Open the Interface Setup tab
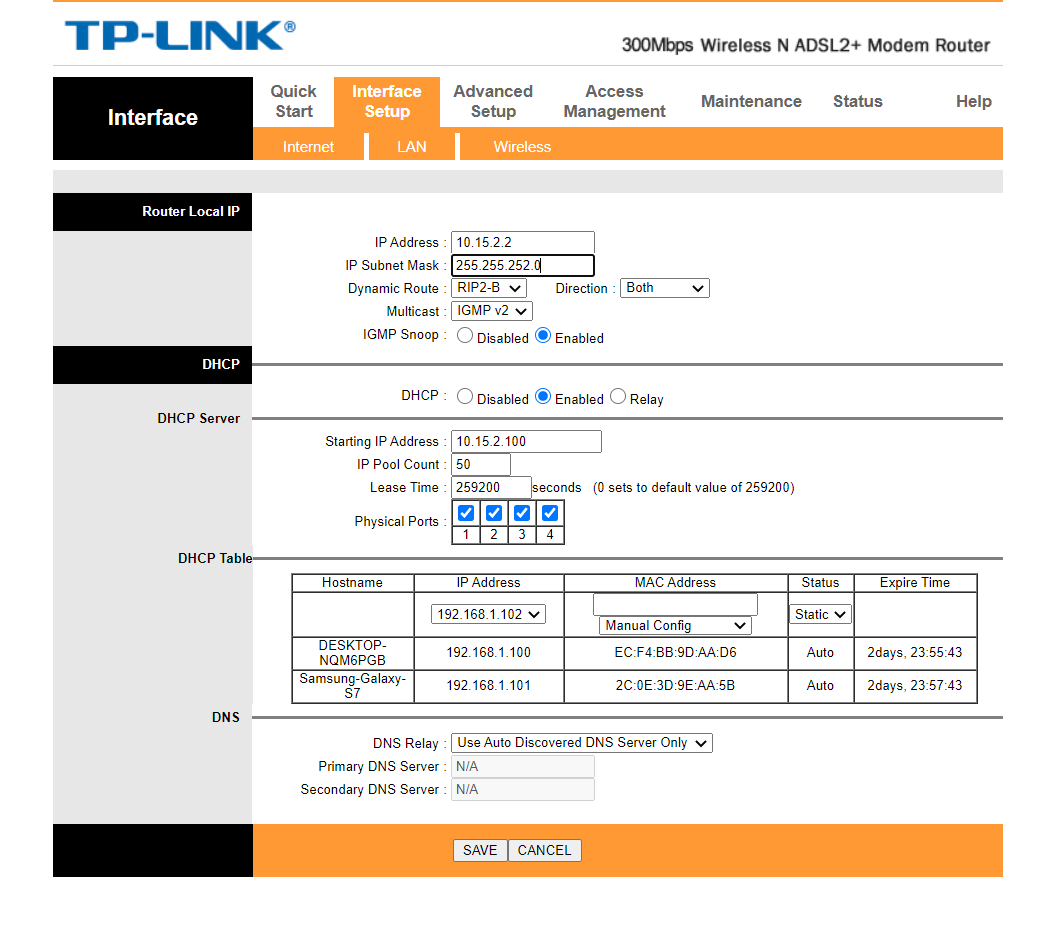Viewport: 1052px width, 928px height. 386,101
